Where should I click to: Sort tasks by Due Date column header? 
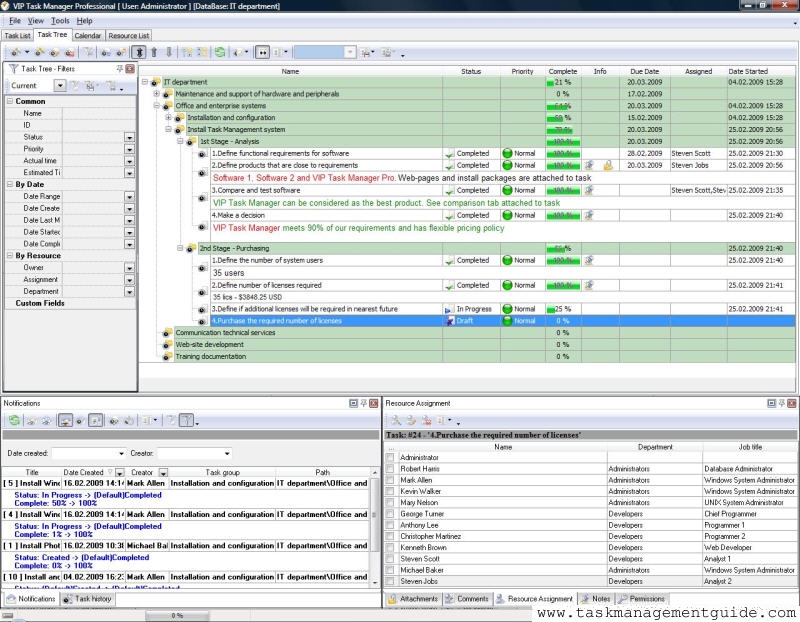coord(644,71)
